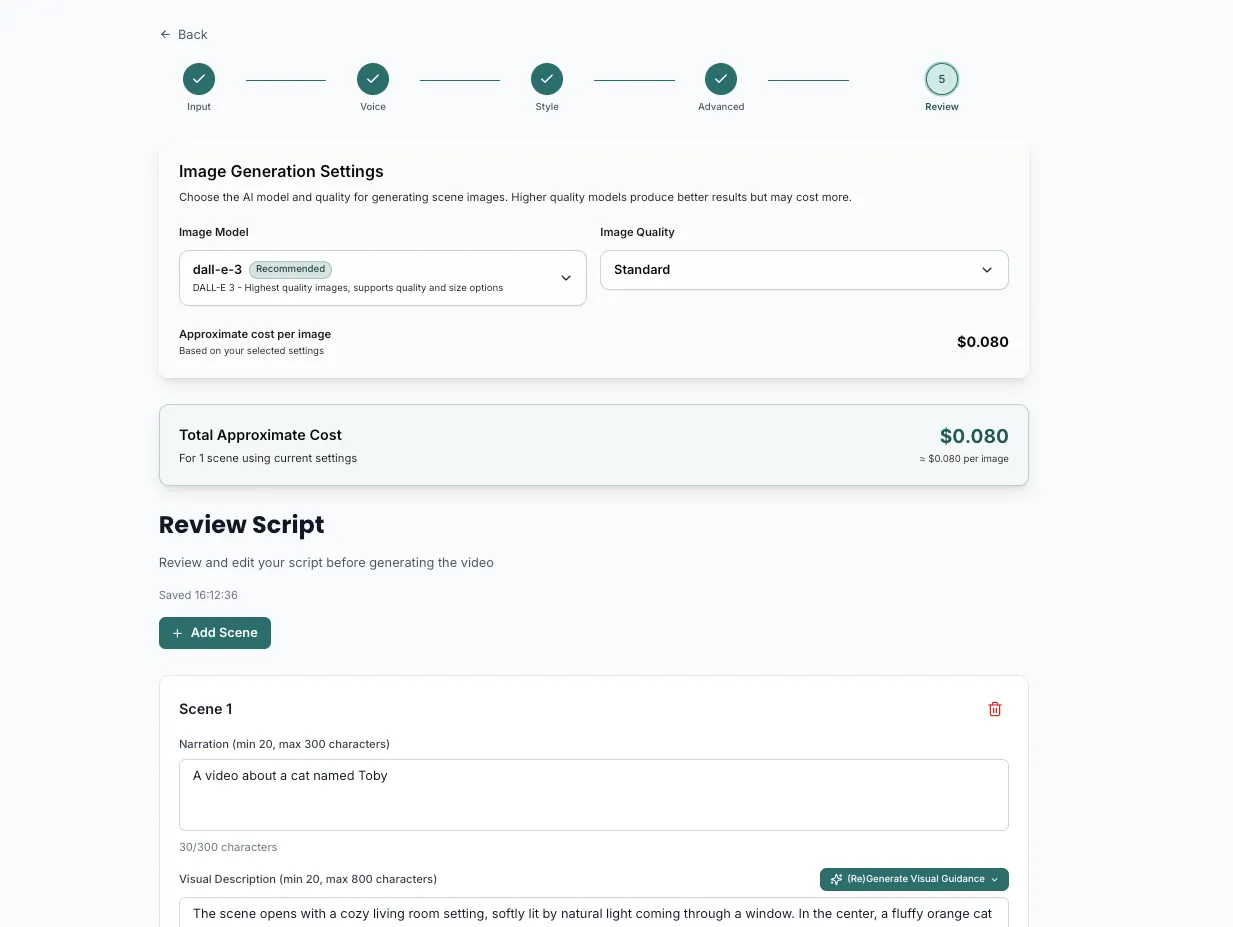
Task: Select step 5 Review circle
Action: tap(942, 79)
